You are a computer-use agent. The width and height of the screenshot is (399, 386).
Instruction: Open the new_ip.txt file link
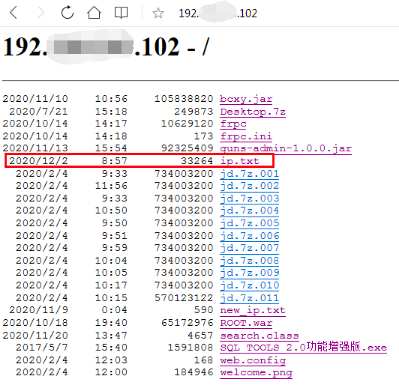click(253, 310)
